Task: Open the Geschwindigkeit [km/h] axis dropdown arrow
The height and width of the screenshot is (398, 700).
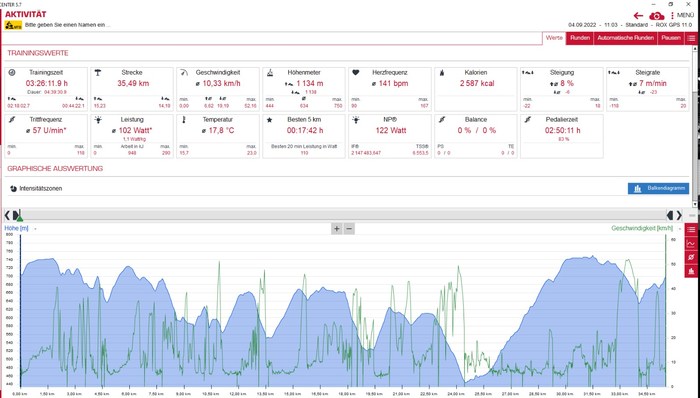Action: click(680, 228)
